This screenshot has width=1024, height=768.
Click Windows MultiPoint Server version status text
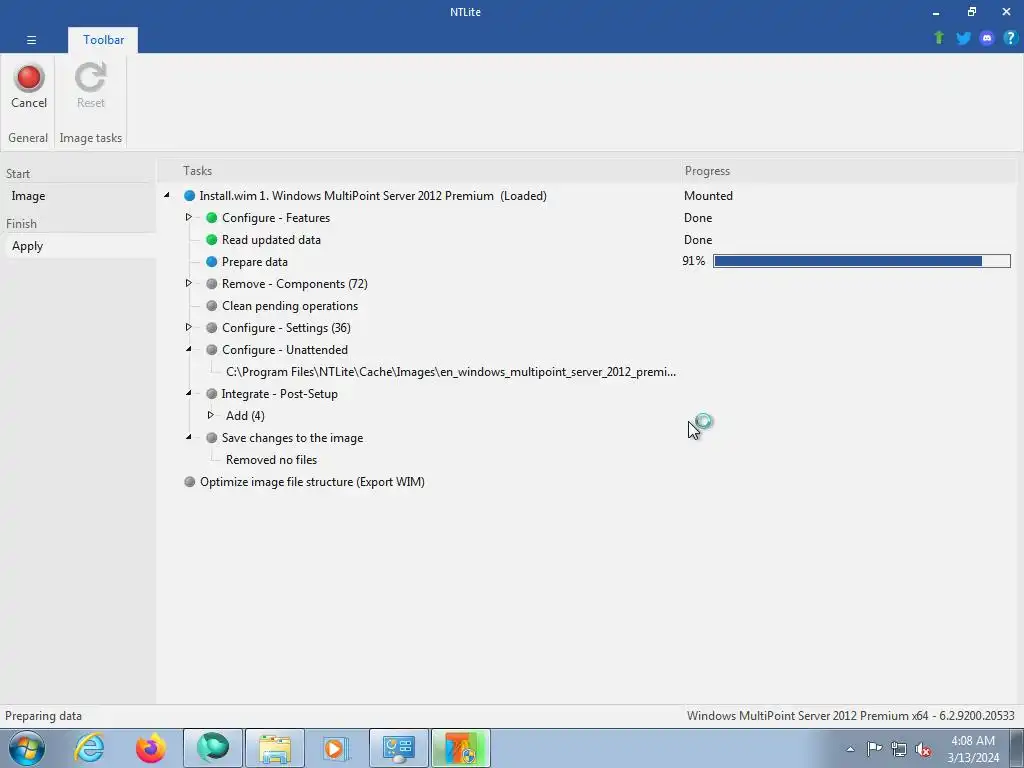[850, 716]
